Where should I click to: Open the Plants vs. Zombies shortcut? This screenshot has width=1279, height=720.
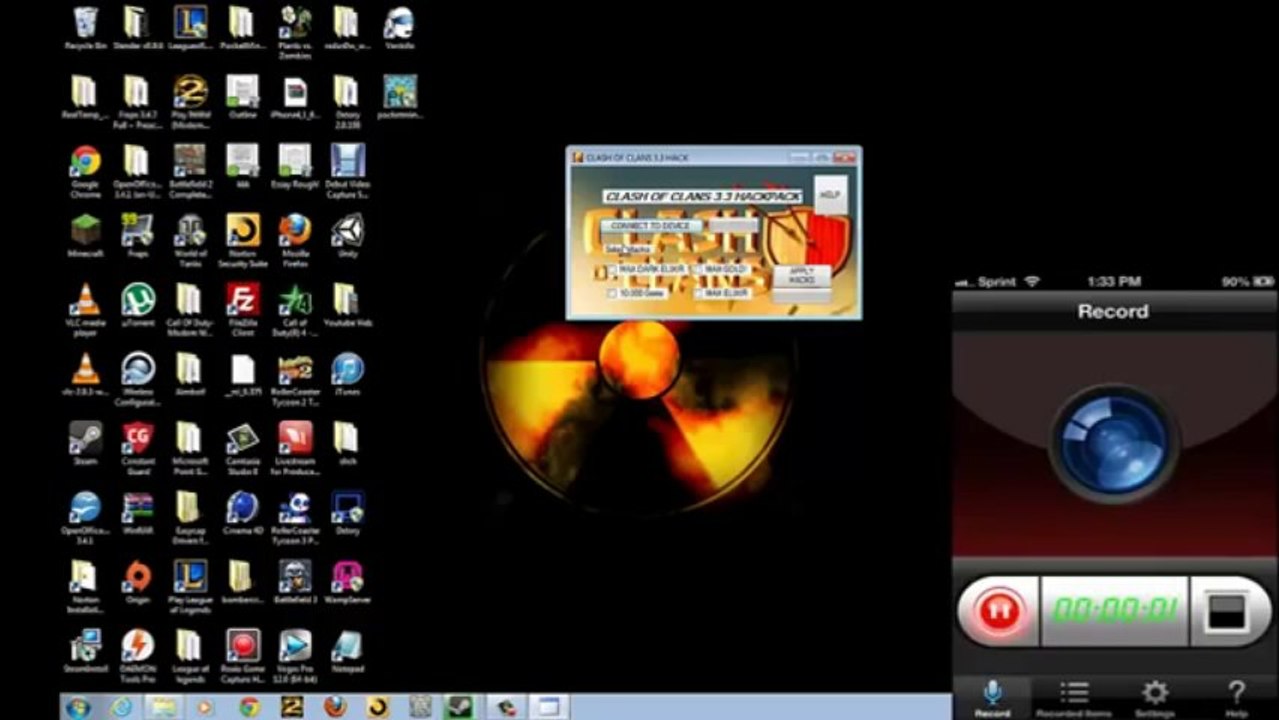[x=294, y=31]
